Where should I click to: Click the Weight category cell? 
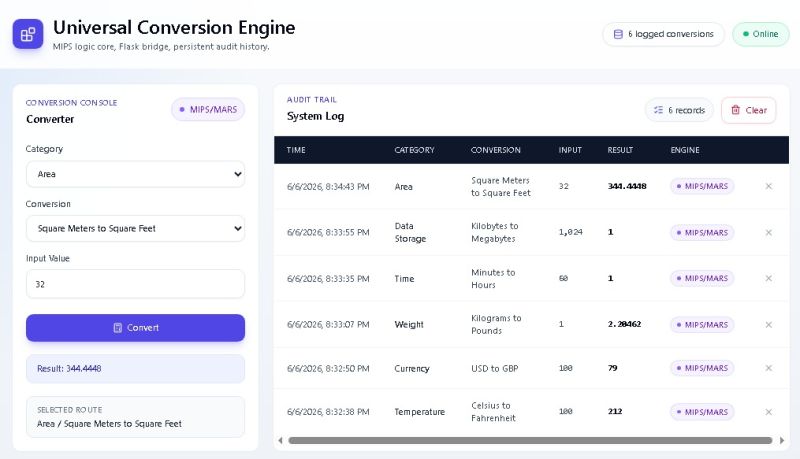coord(409,325)
